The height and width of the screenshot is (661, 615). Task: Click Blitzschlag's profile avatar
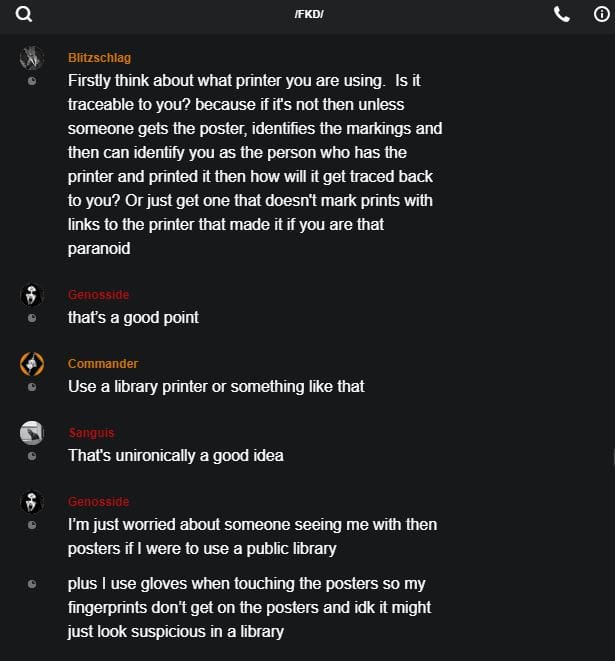click(x=32, y=57)
